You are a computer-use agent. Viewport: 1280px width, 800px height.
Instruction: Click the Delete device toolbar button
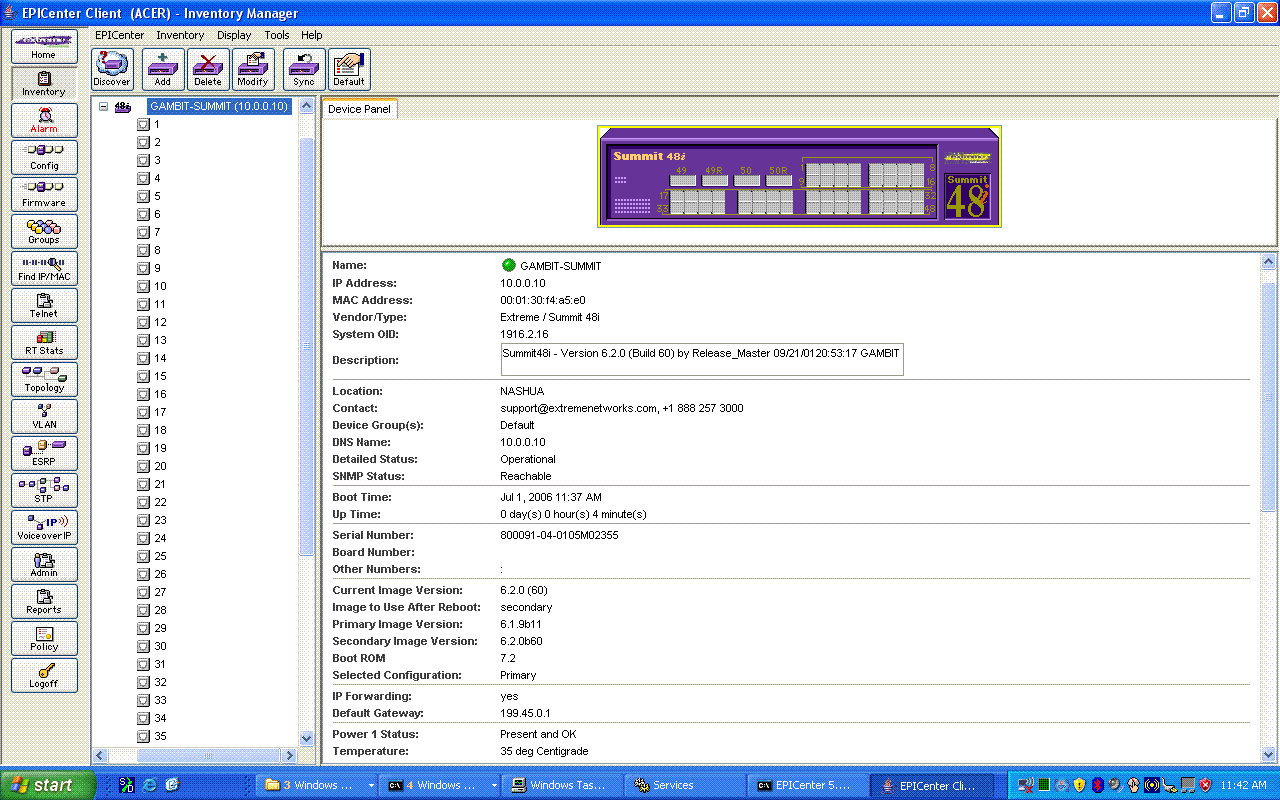pyautogui.click(x=208, y=69)
